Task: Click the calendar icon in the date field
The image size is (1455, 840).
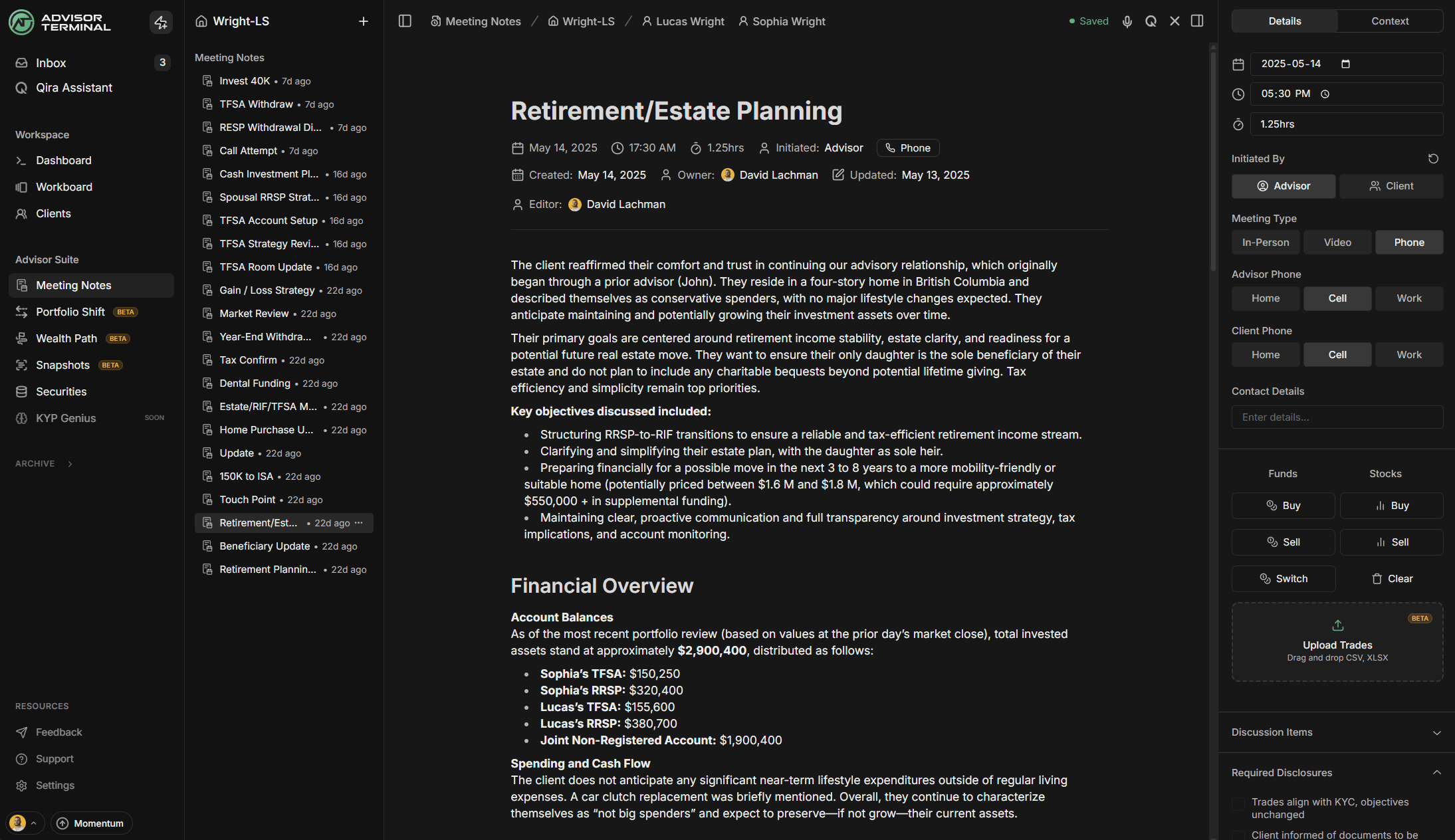Action: click(x=1345, y=64)
